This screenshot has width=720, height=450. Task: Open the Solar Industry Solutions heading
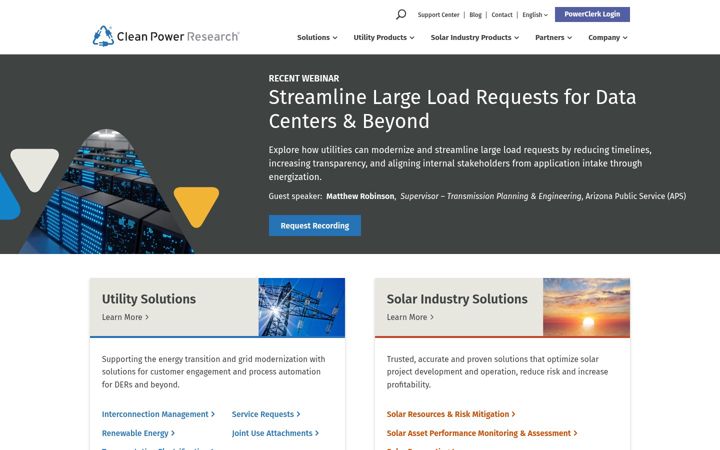(457, 299)
